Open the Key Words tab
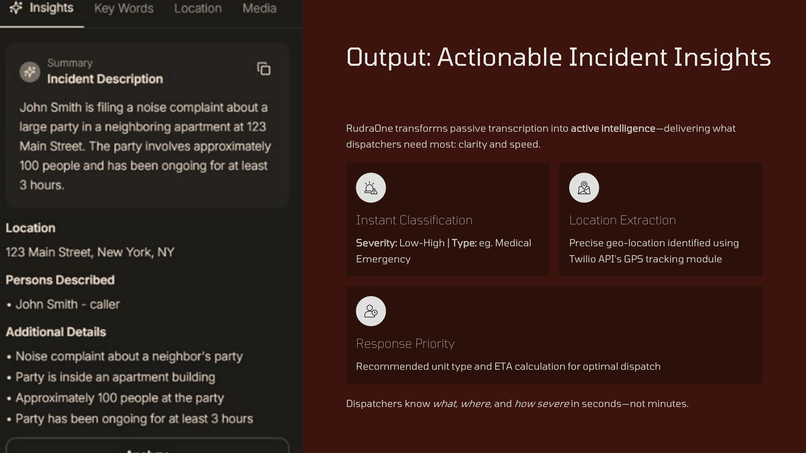This screenshot has width=806, height=453. click(x=124, y=9)
